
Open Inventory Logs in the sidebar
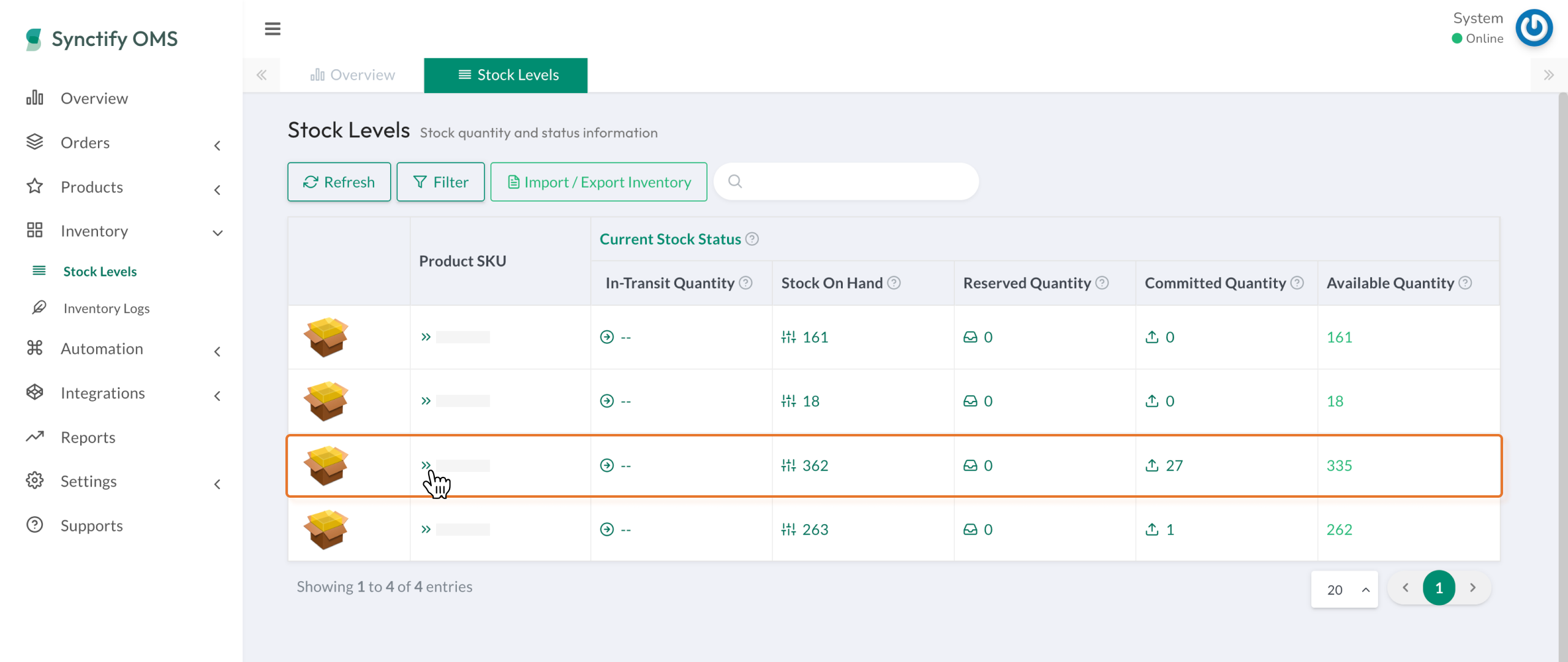pyautogui.click(x=107, y=308)
